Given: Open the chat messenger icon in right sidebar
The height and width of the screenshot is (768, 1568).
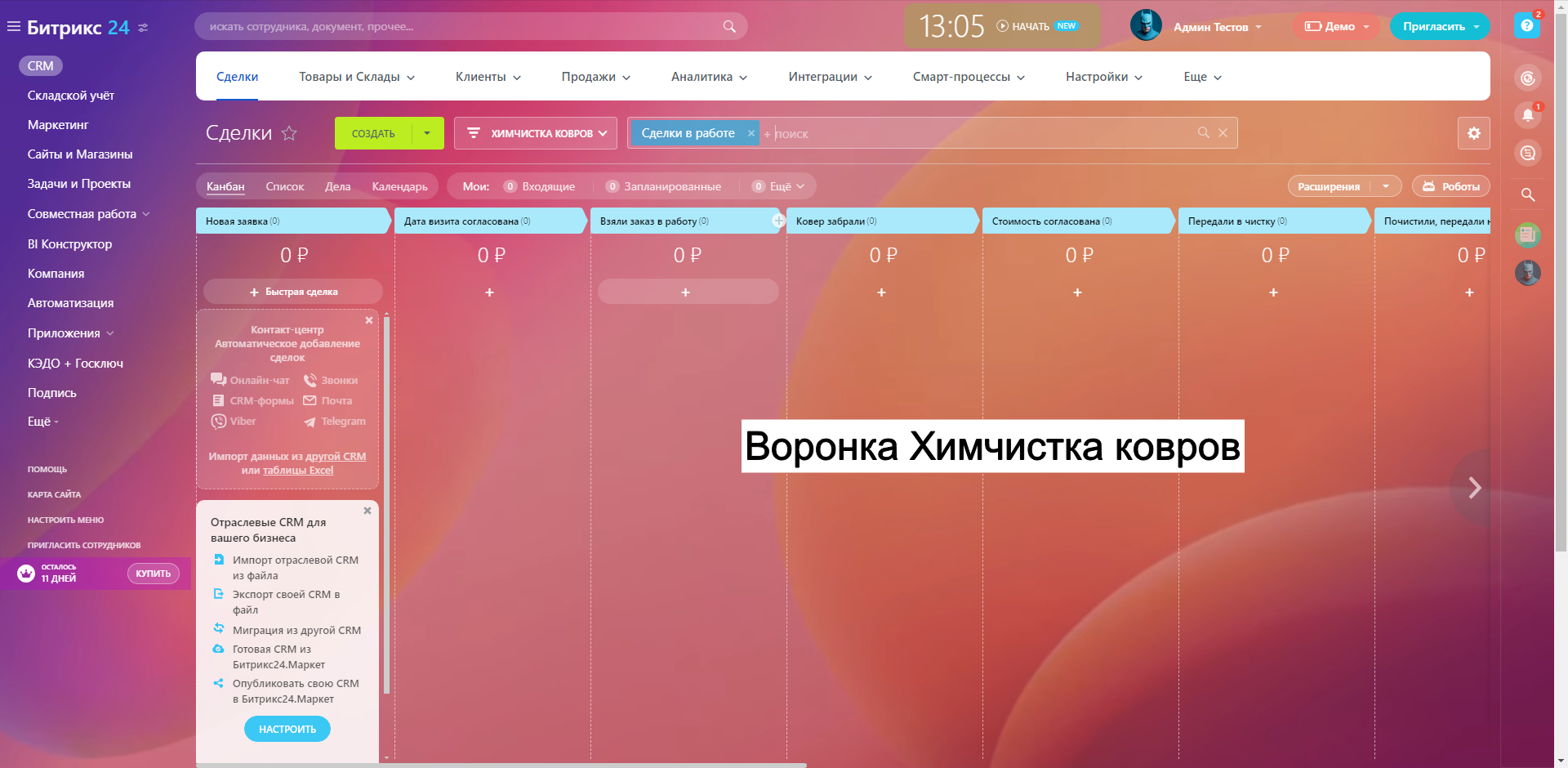Looking at the screenshot, I should coord(1527,153).
